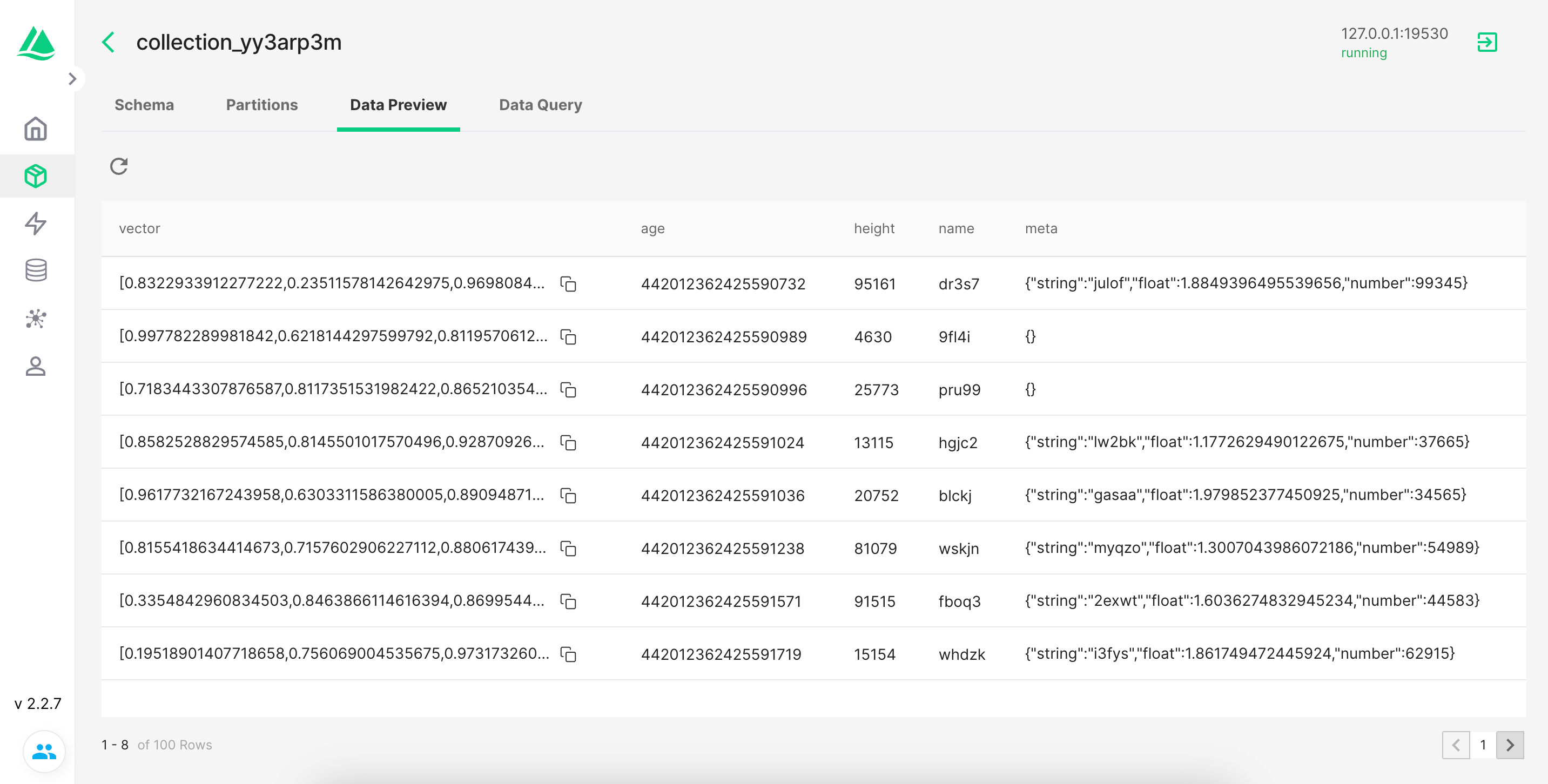Refresh the data preview table
The height and width of the screenshot is (784, 1548).
click(119, 166)
